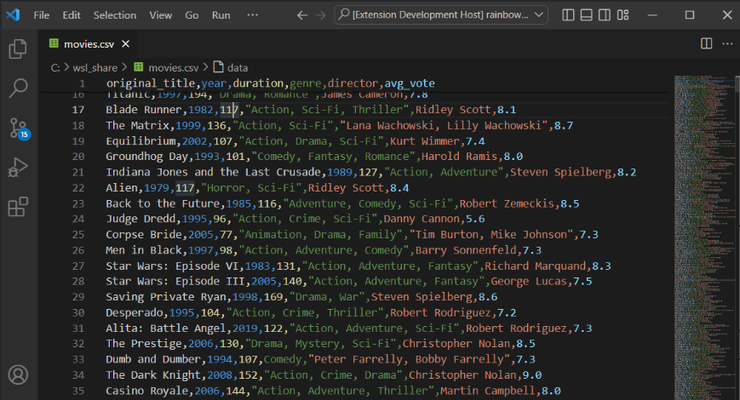
Task: Open the Search view in activity bar
Action: (18, 88)
